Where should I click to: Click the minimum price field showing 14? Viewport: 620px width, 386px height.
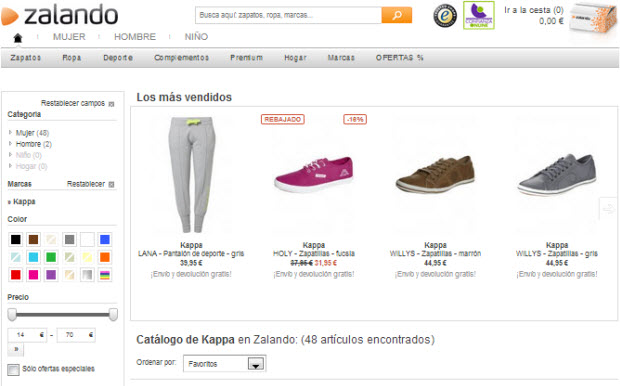pos(27,335)
